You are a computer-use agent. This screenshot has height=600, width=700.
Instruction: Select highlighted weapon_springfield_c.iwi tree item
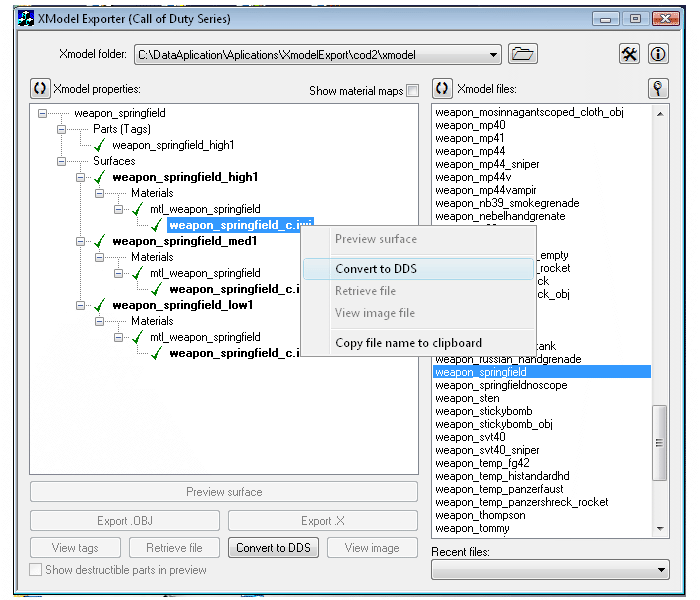tap(240, 225)
